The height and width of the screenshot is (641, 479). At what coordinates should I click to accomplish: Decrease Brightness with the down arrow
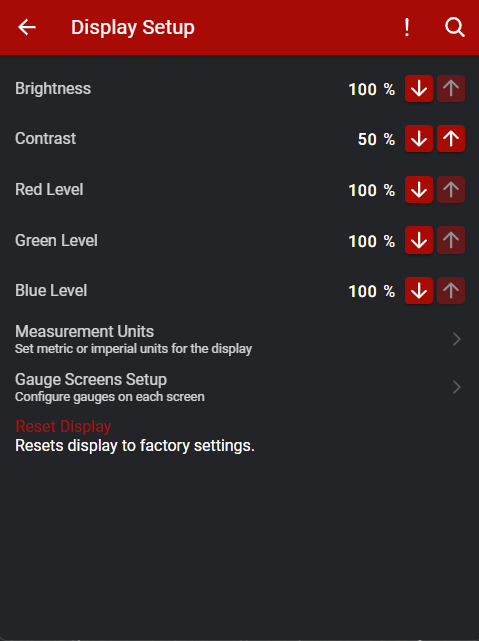(x=419, y=88)
